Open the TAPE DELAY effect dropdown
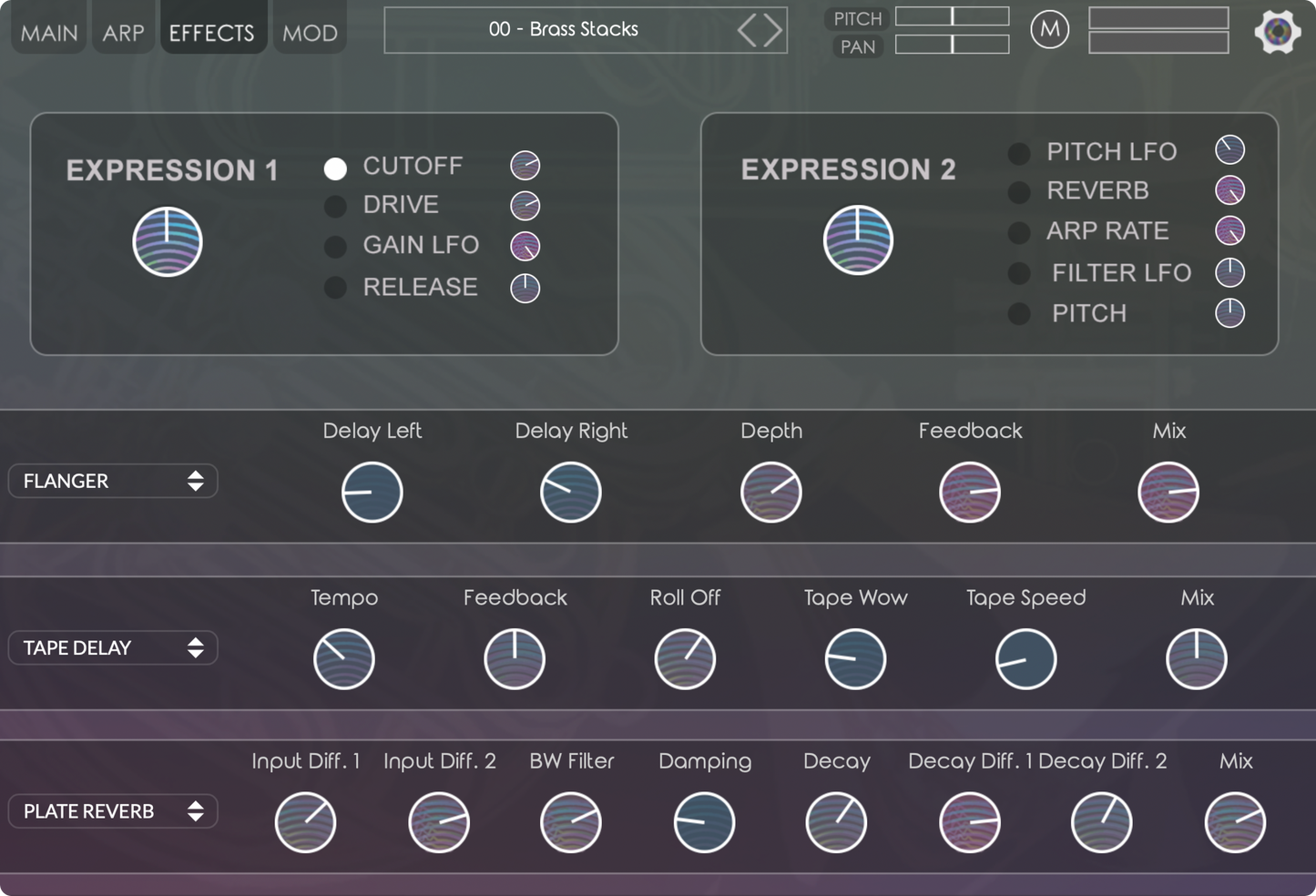Viewport: 1316px width, 896px height. 113,647
